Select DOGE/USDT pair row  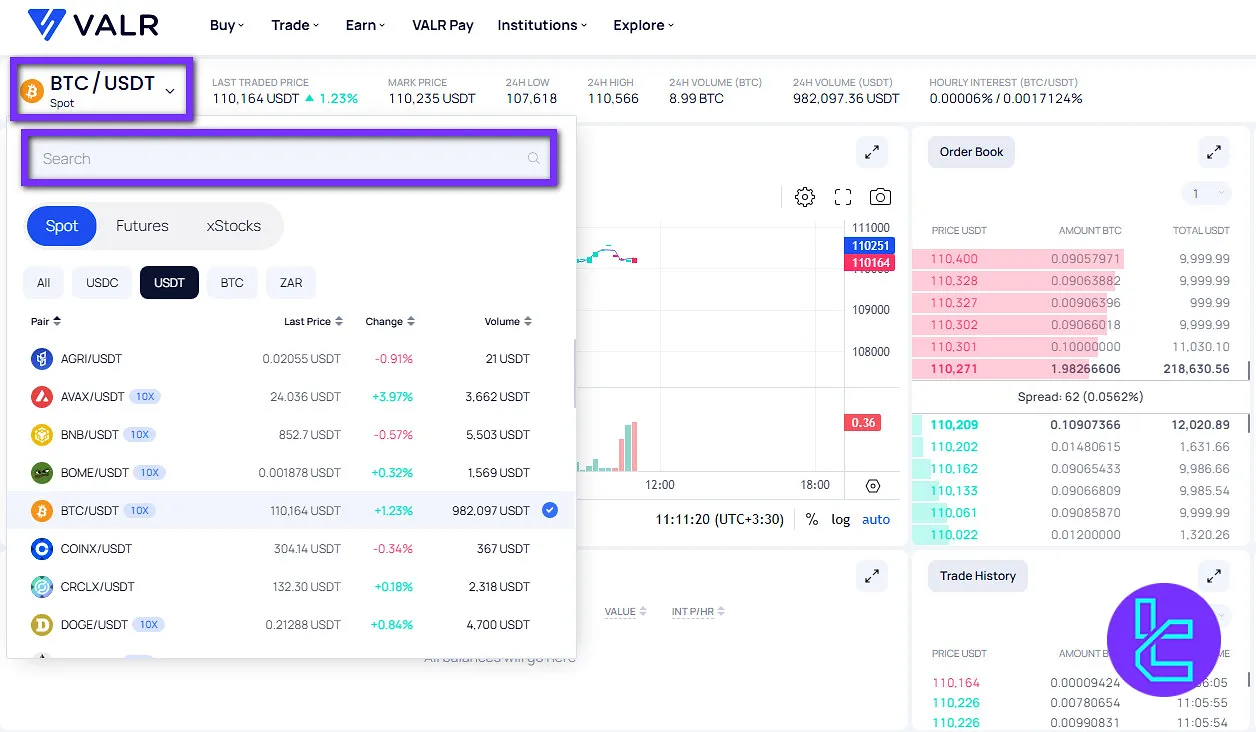coord(291,624)
